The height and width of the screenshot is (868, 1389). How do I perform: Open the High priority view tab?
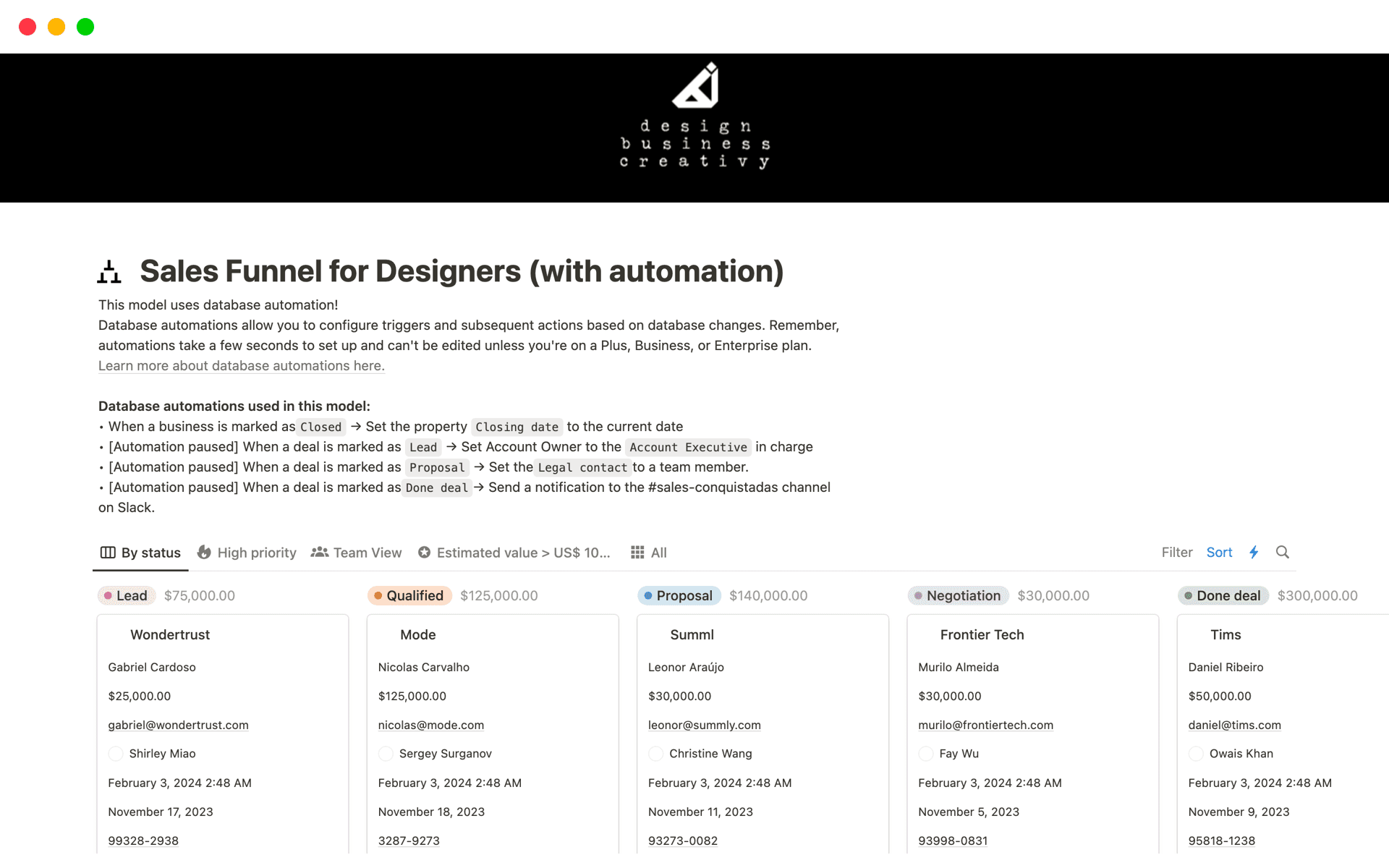[x=247, y=553]
